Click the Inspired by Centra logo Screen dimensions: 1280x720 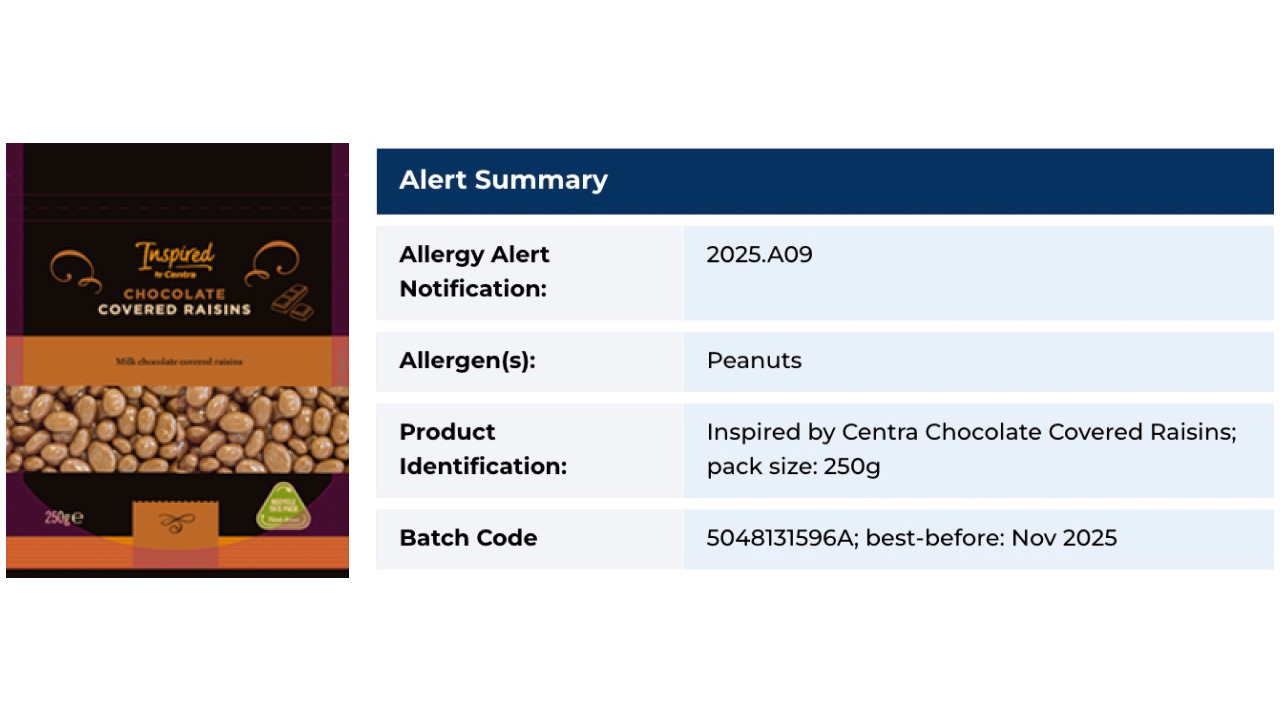coord(175,258)
